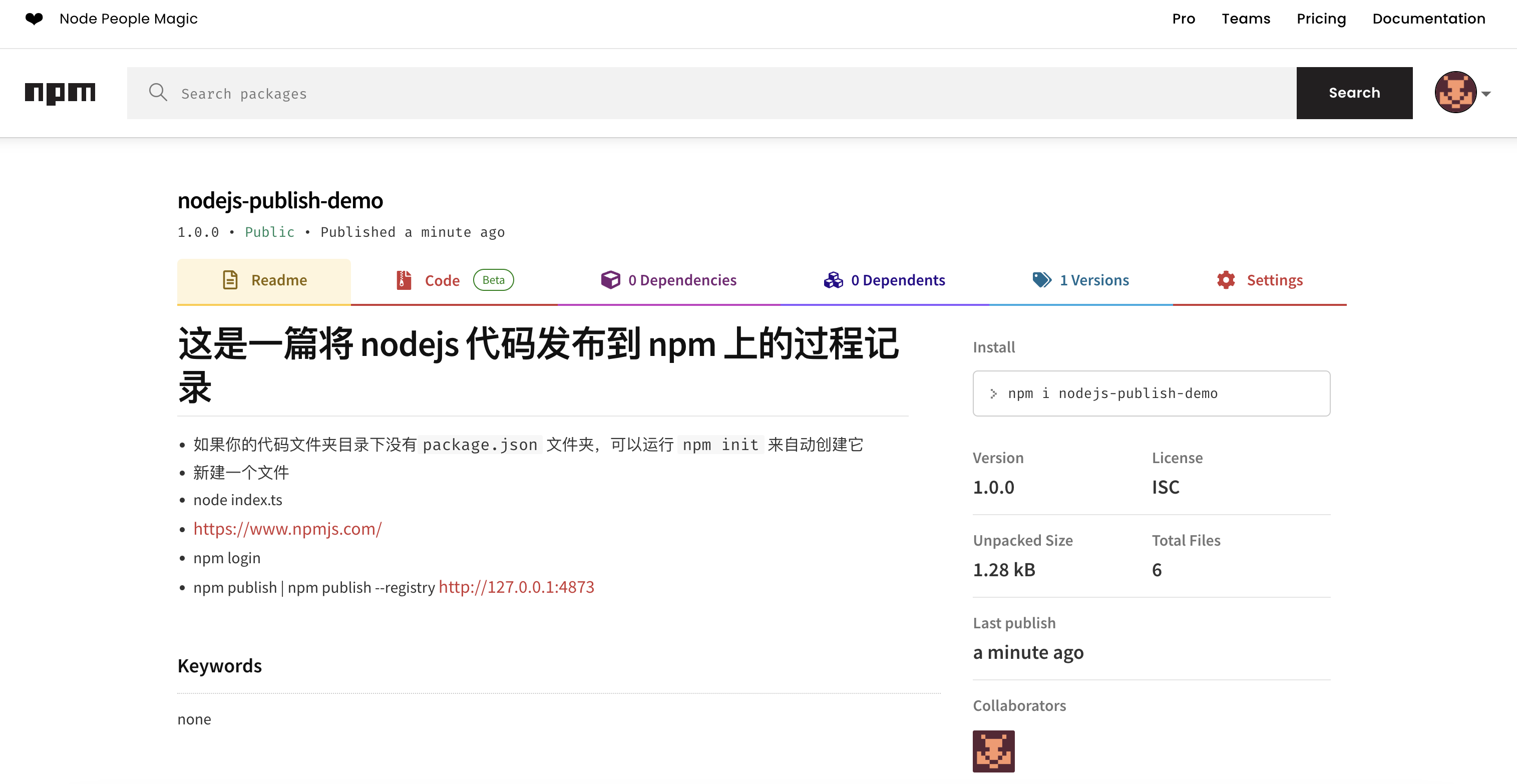Click the keywords value none
The width and height of the screenshot is (1517, 784).
point(194,719)
